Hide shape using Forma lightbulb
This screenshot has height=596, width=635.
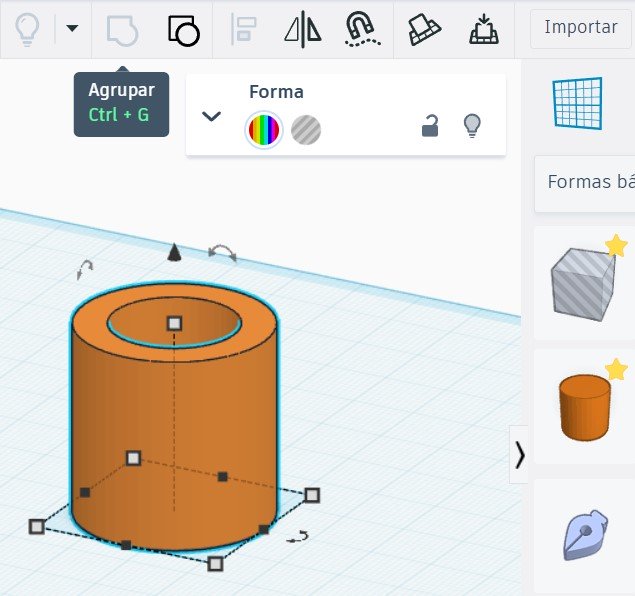coord(472,126)
